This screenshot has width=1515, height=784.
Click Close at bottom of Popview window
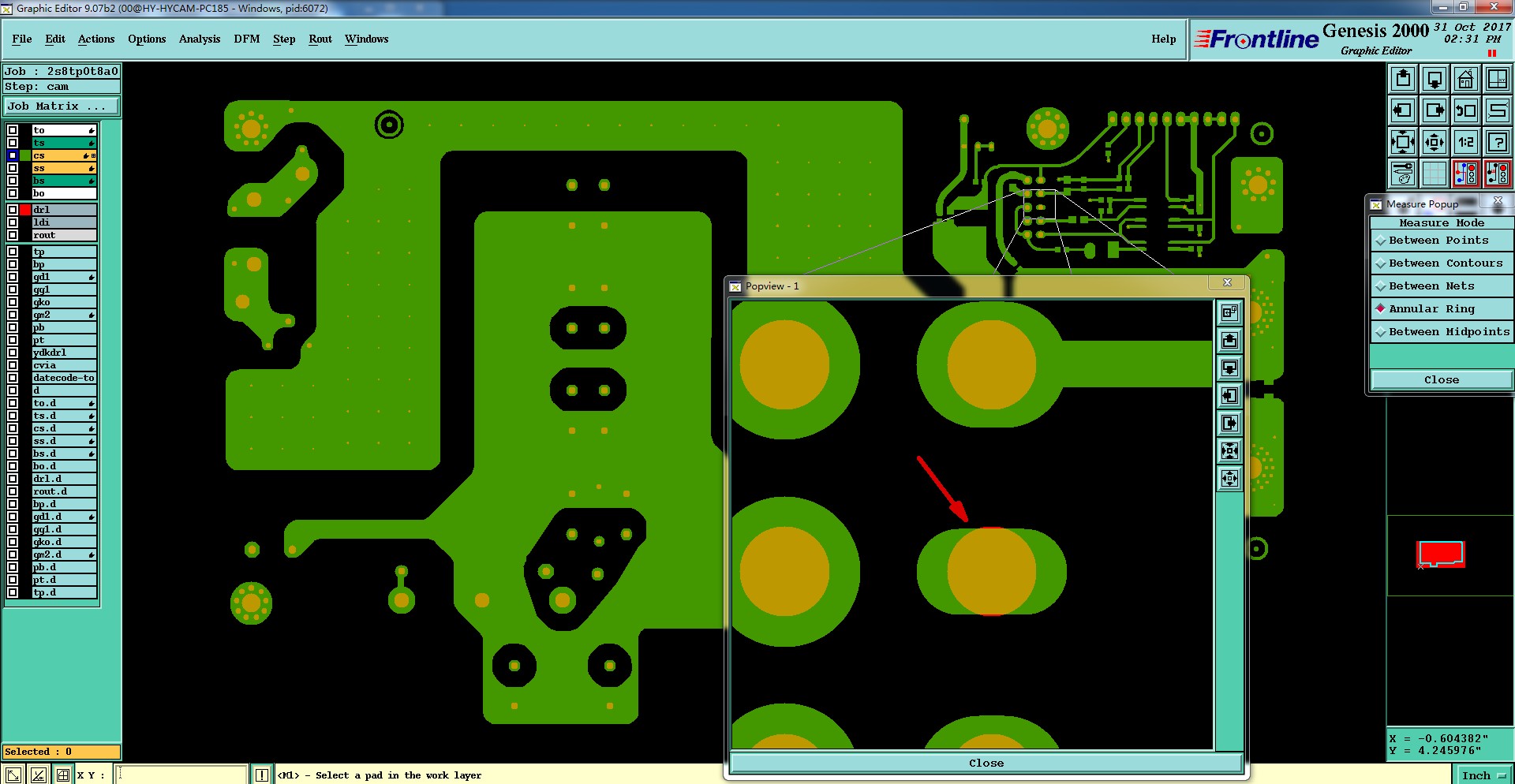tap(986, 763)
